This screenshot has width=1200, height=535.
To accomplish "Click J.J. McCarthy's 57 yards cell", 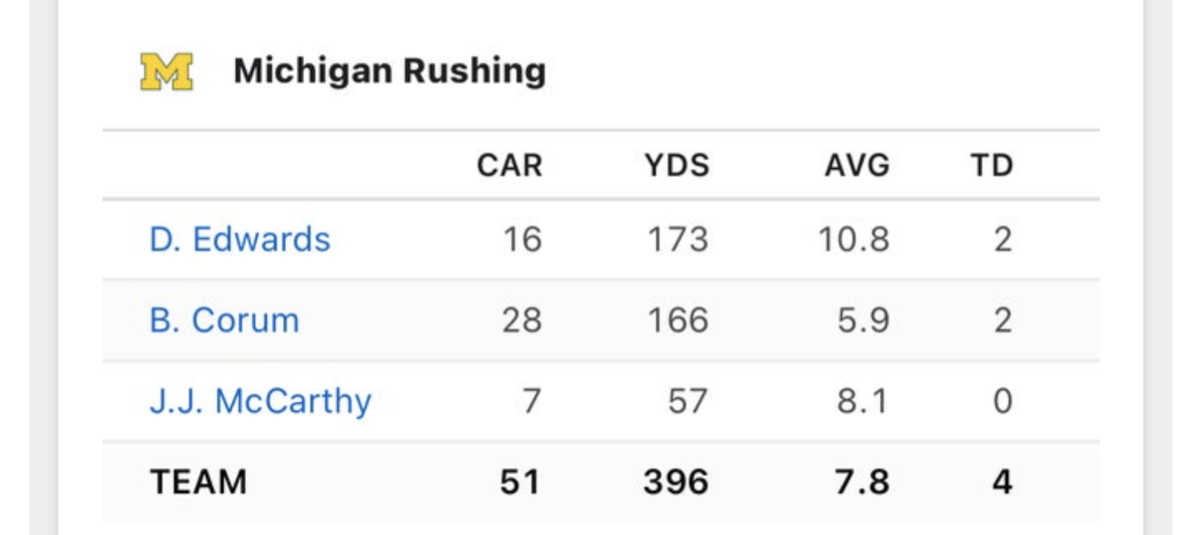I will pyautogui.click(x=687, y=401).
